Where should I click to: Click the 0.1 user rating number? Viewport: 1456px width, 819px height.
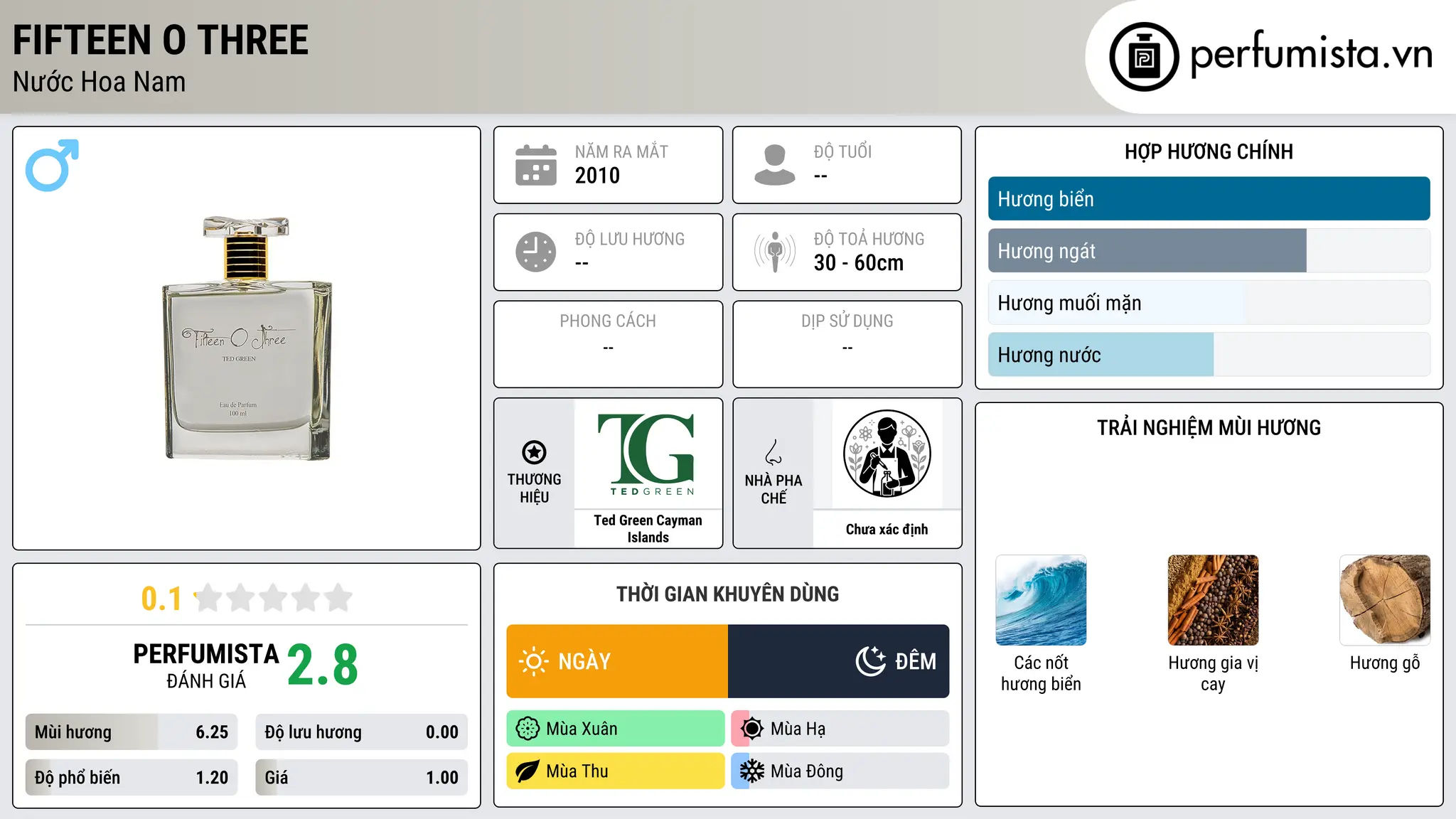coord(161,599)
